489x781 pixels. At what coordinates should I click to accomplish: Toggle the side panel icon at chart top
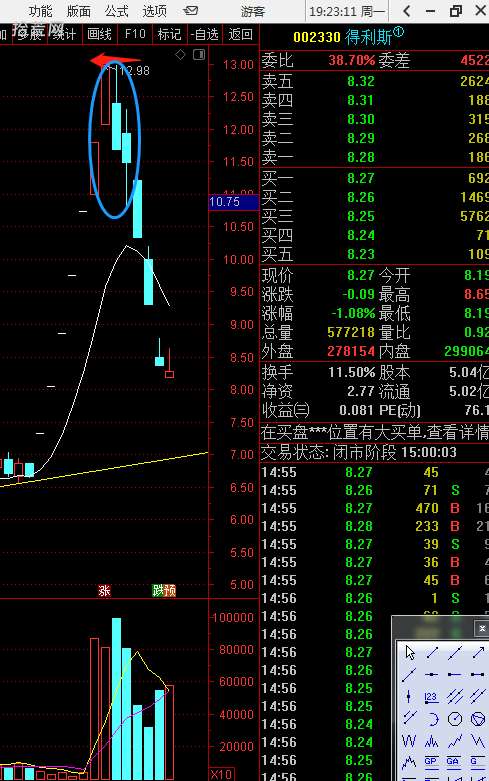pos(199,55)
